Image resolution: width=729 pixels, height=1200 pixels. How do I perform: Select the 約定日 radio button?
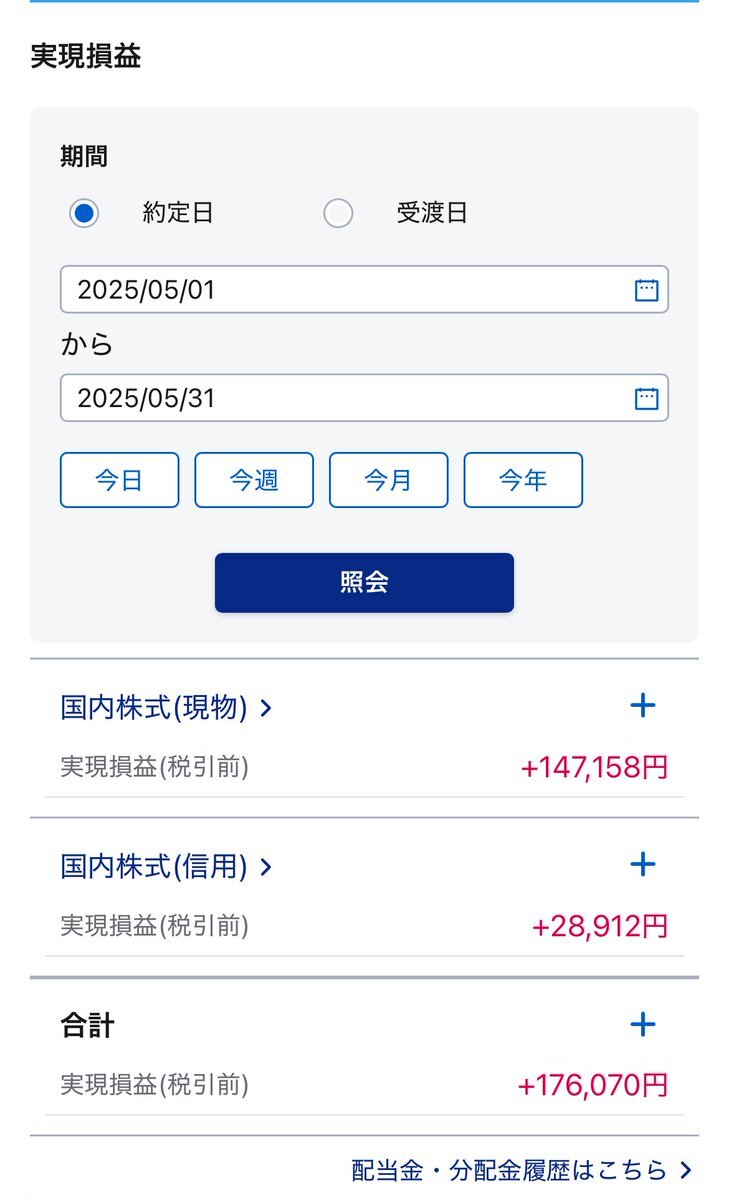point(84,213)
